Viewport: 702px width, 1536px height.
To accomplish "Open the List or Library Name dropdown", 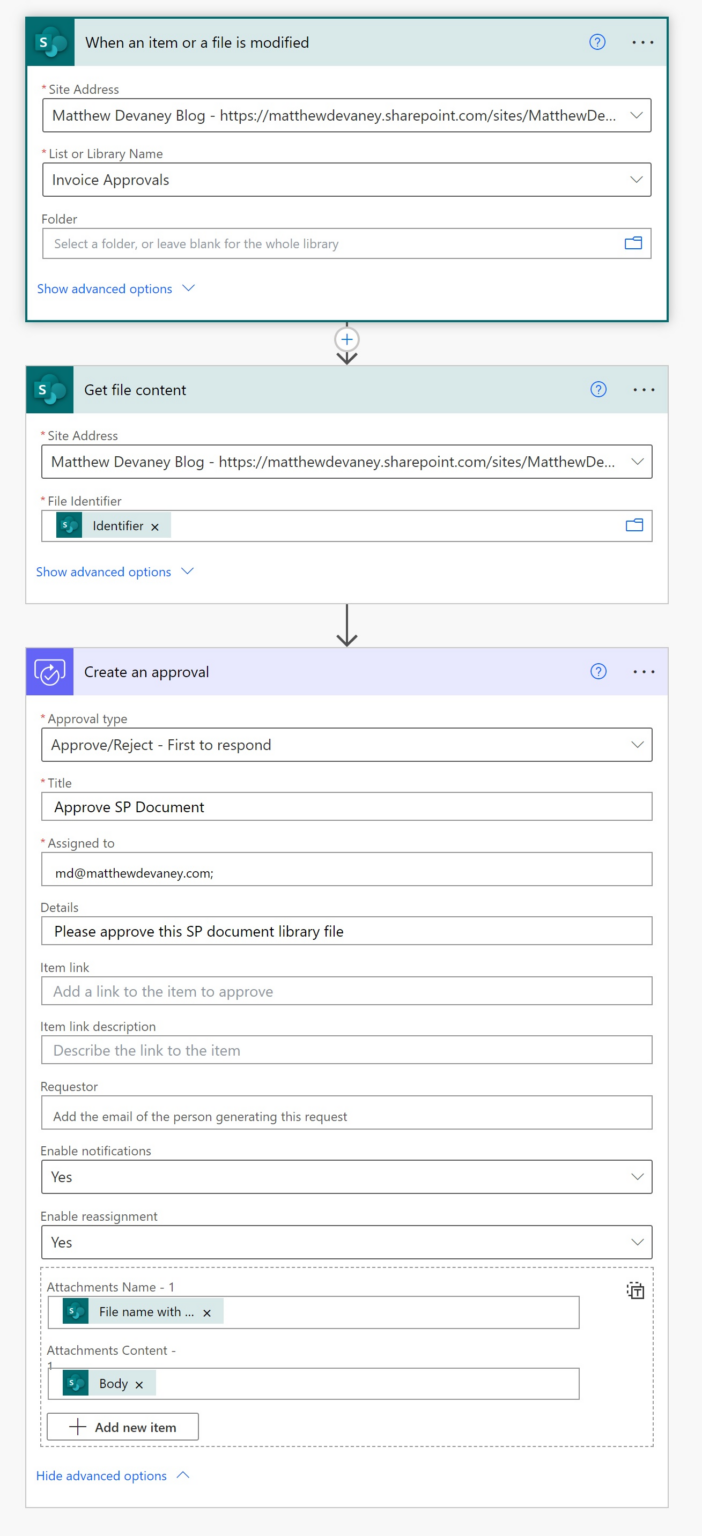I will pyautogui.click(x=637, y=179).
